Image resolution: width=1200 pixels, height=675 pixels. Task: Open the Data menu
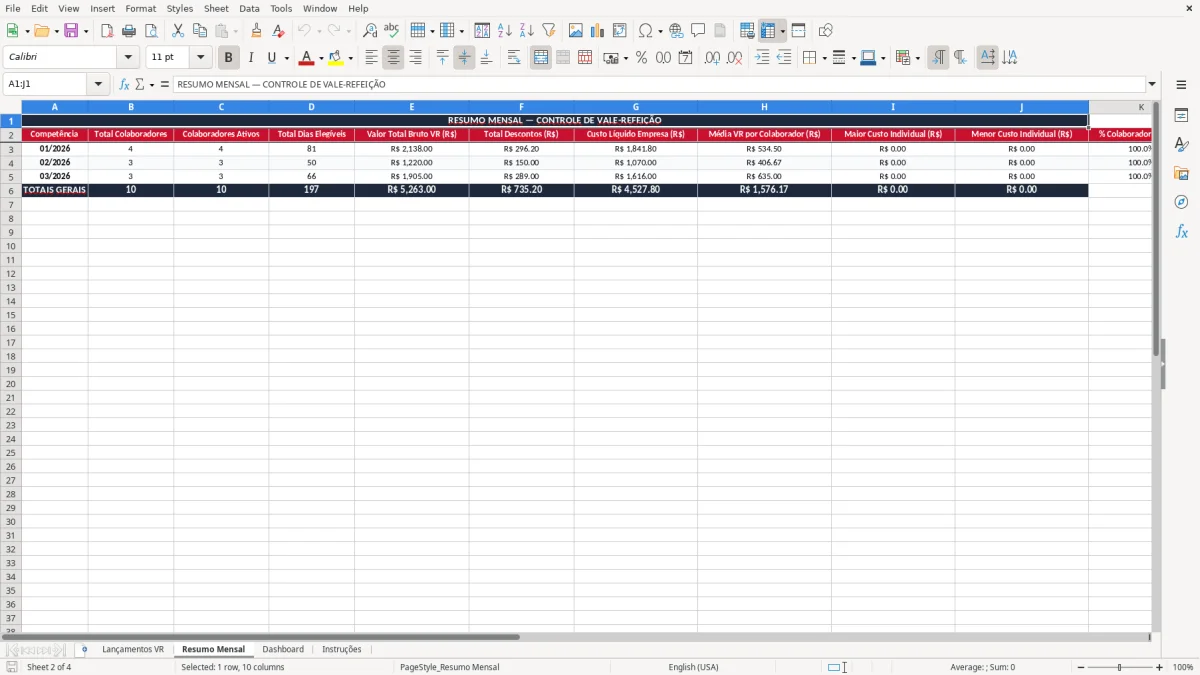pos(249,8)
